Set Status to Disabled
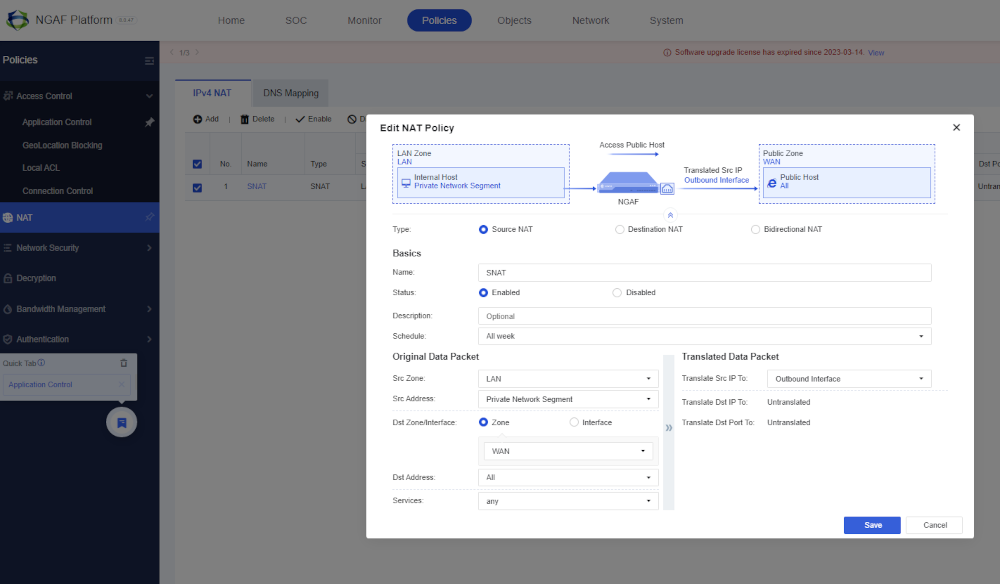The height and width of the screenshot is (584, 1000). click(617, 292)
